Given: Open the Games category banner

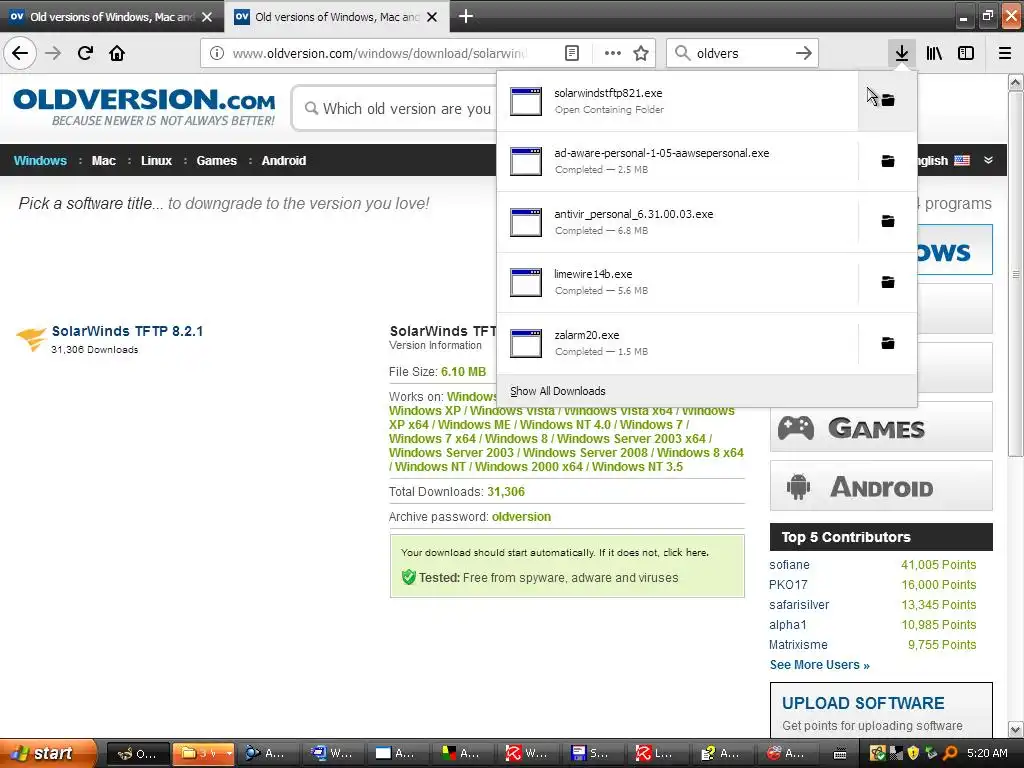Looking at the screenshot, I should pyautogui.click(x=881, y=428).
